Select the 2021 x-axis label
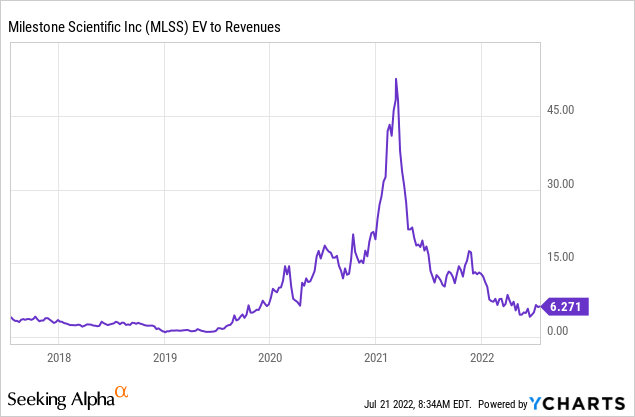 coord(376,358)
